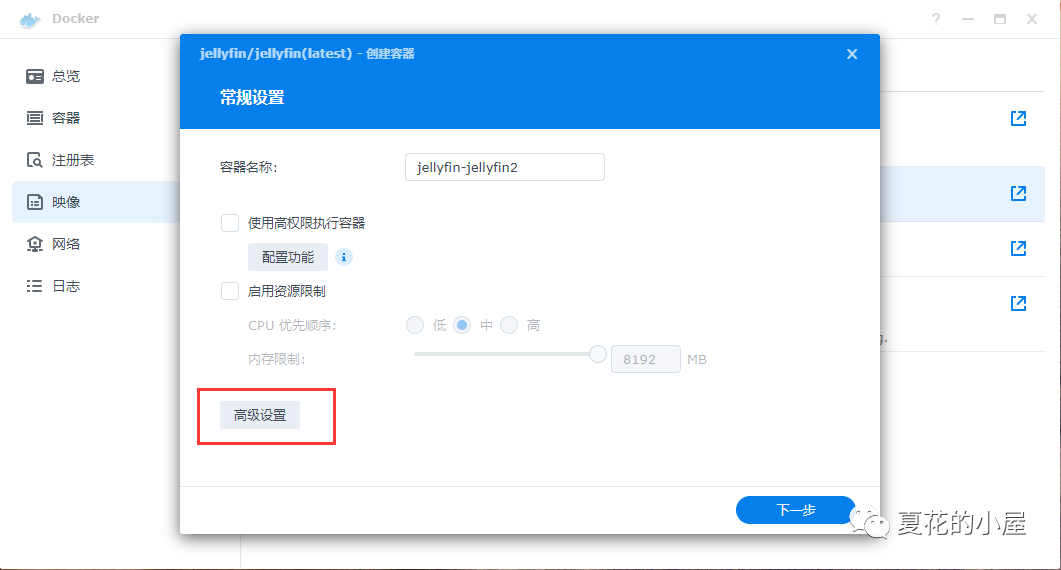Select 低 CPU priority radio button
This screenshot has width=1061, height=570.
(x=414, y=325)
